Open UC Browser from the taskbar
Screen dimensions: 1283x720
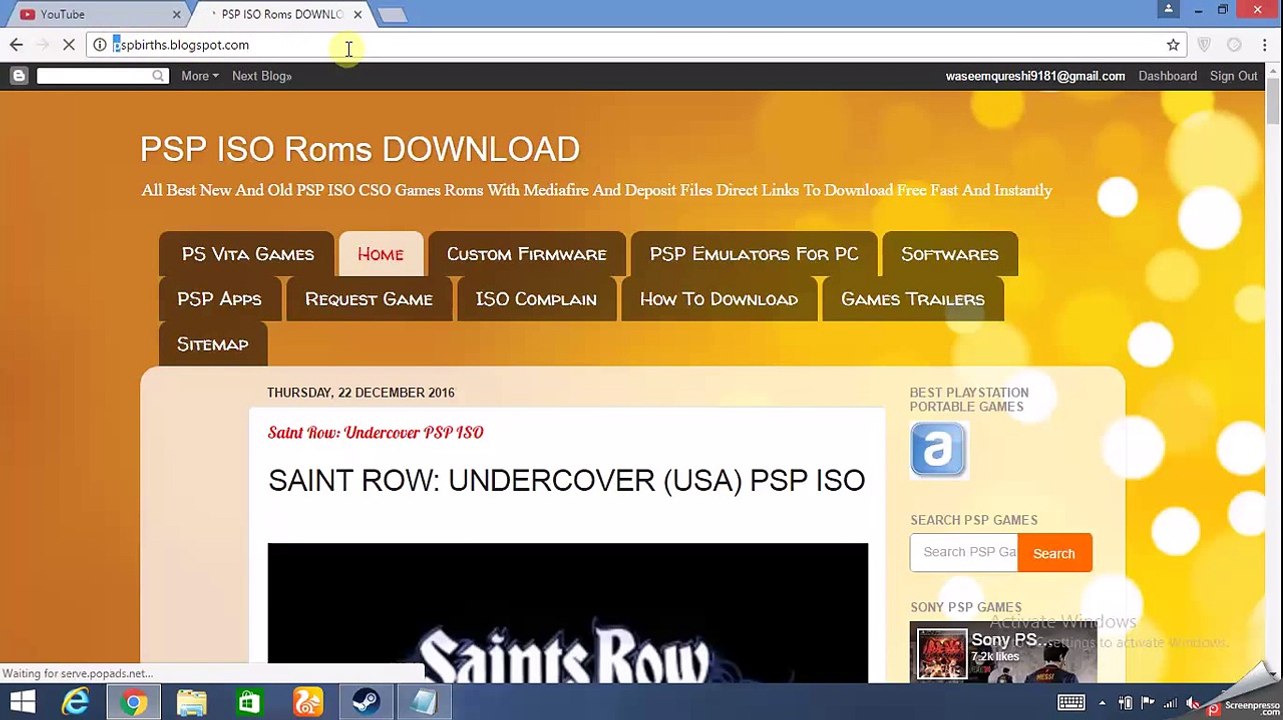coord(308,702)
